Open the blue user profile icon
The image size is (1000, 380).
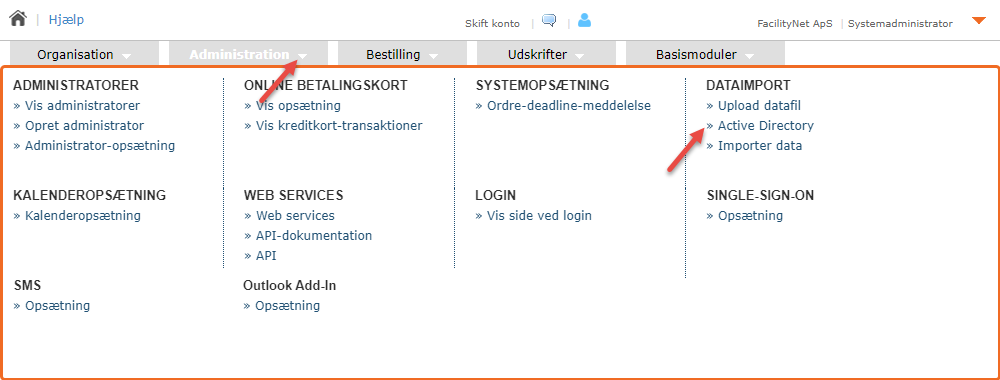click(x=584, y=20)
